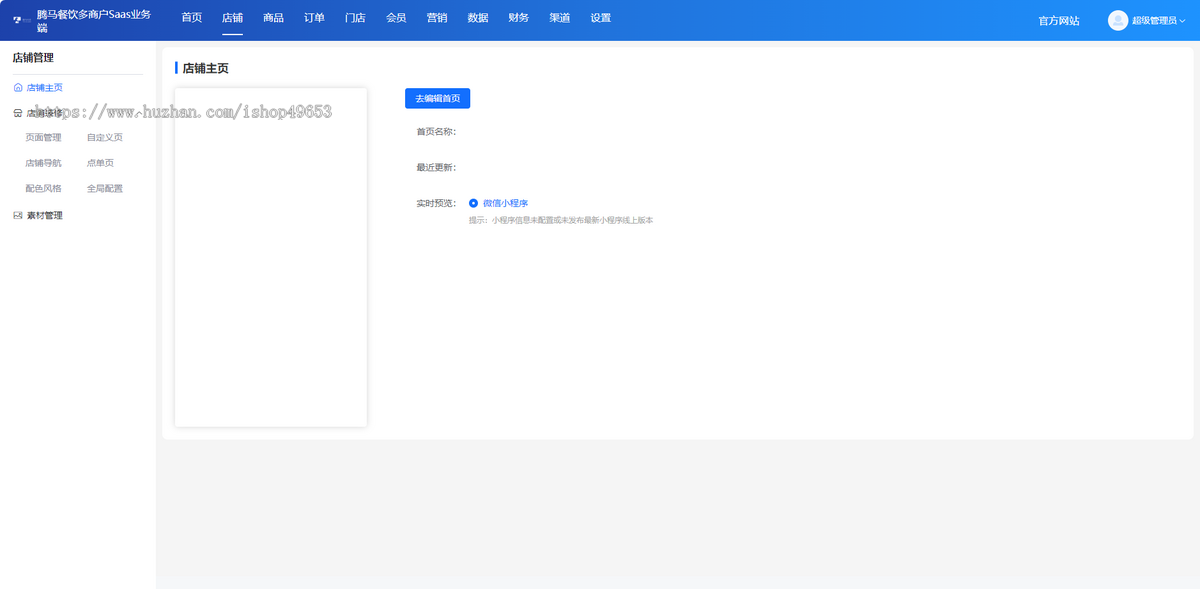The height and width of the screenshot is (589, 1200).
Task: Collapse the 店铺装修 sidebar group
Action: (x=44, y=113)
